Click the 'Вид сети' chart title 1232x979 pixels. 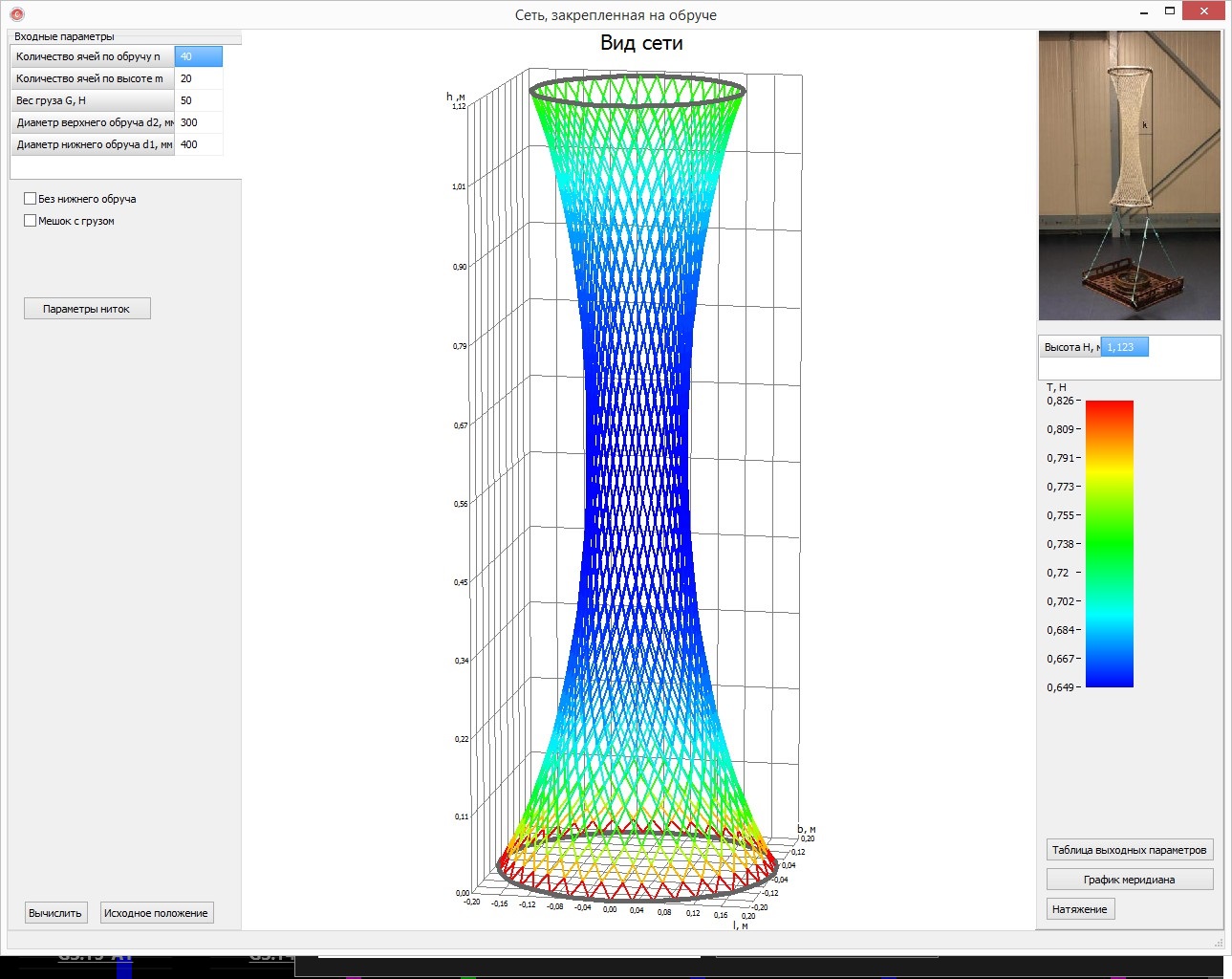641,43
